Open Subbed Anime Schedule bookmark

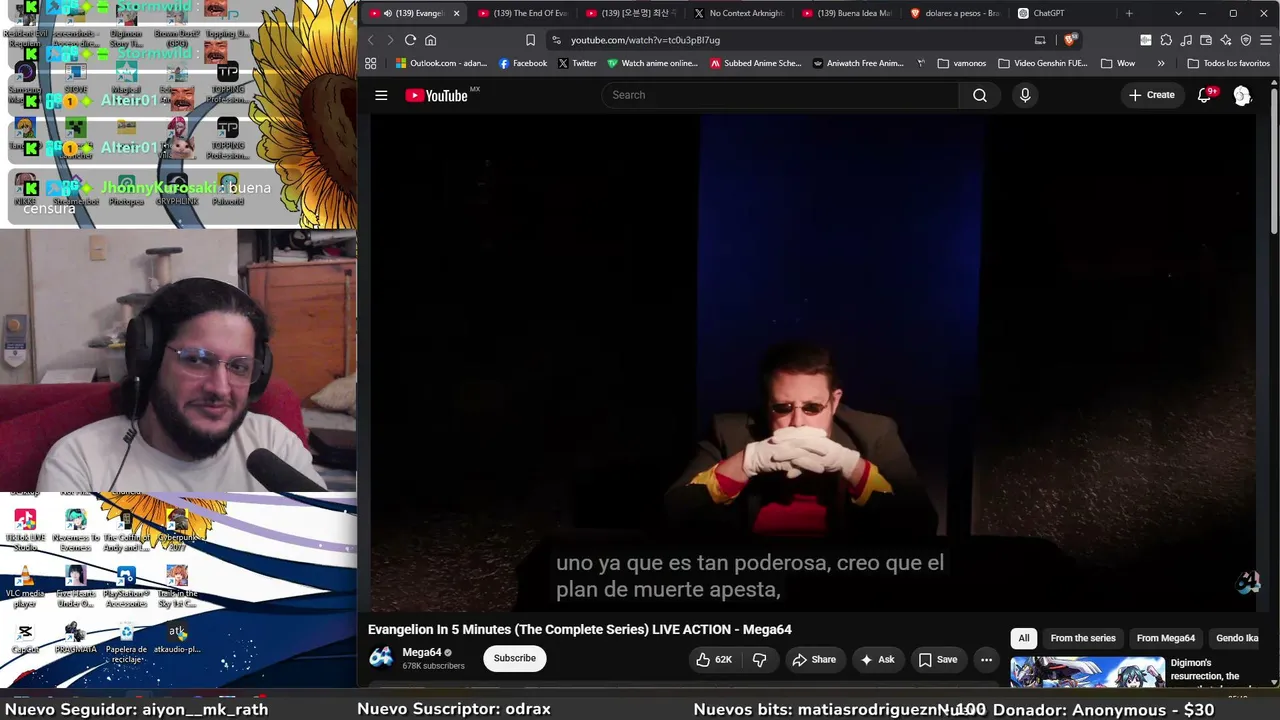tap(756, 63)
